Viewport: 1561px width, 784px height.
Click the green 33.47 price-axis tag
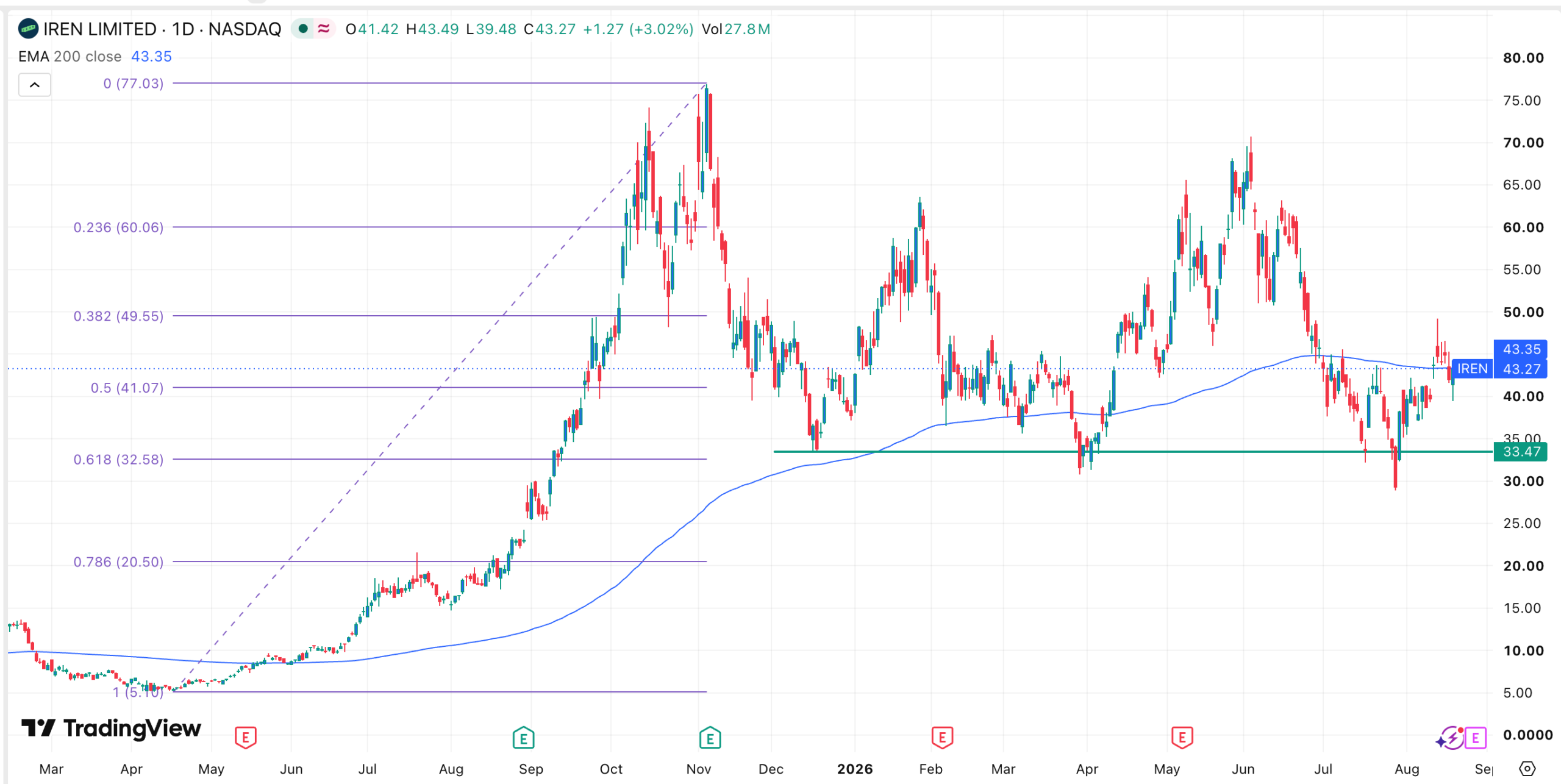tap(1521, 452)
